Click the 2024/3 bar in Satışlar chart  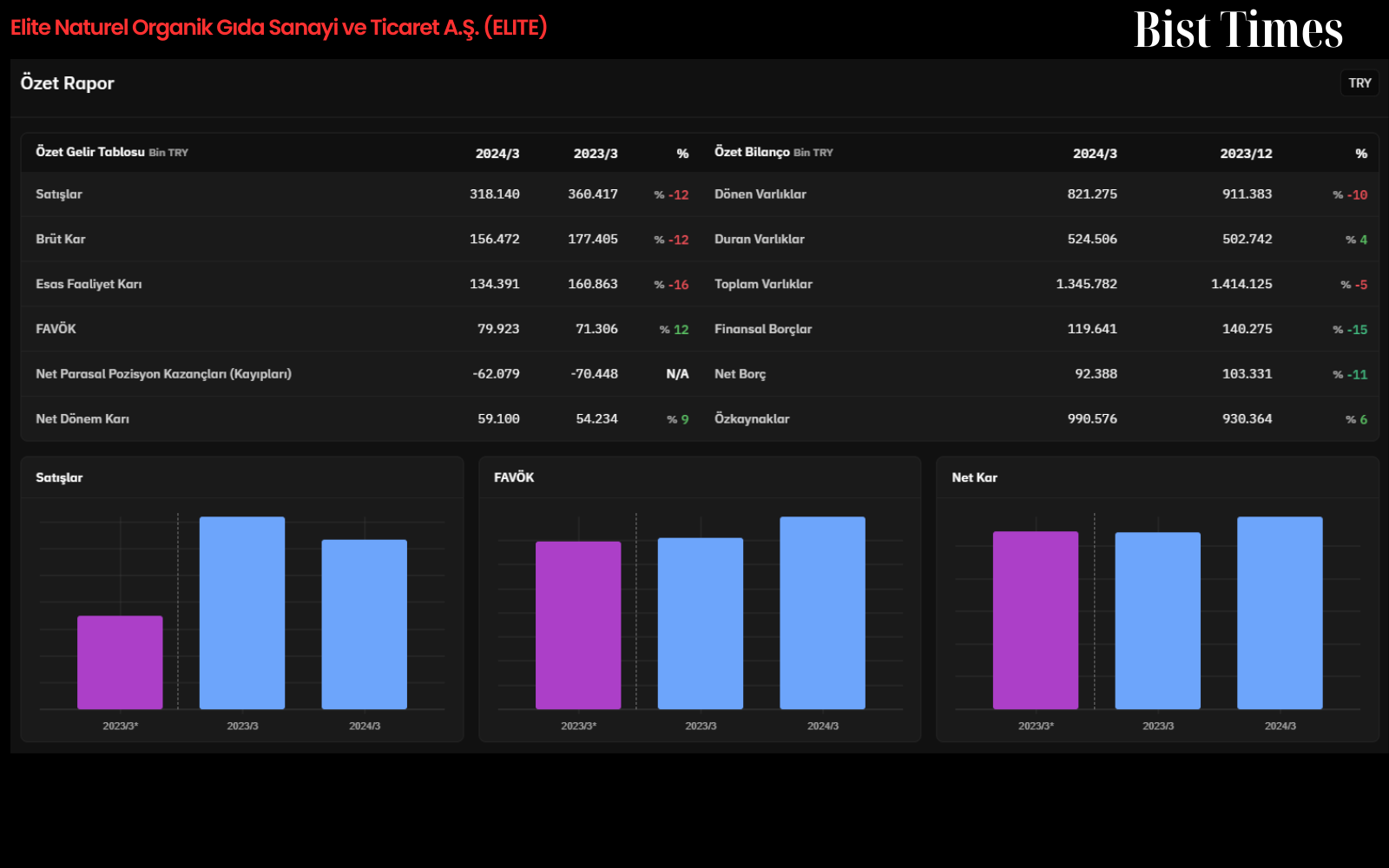[365, 624]
